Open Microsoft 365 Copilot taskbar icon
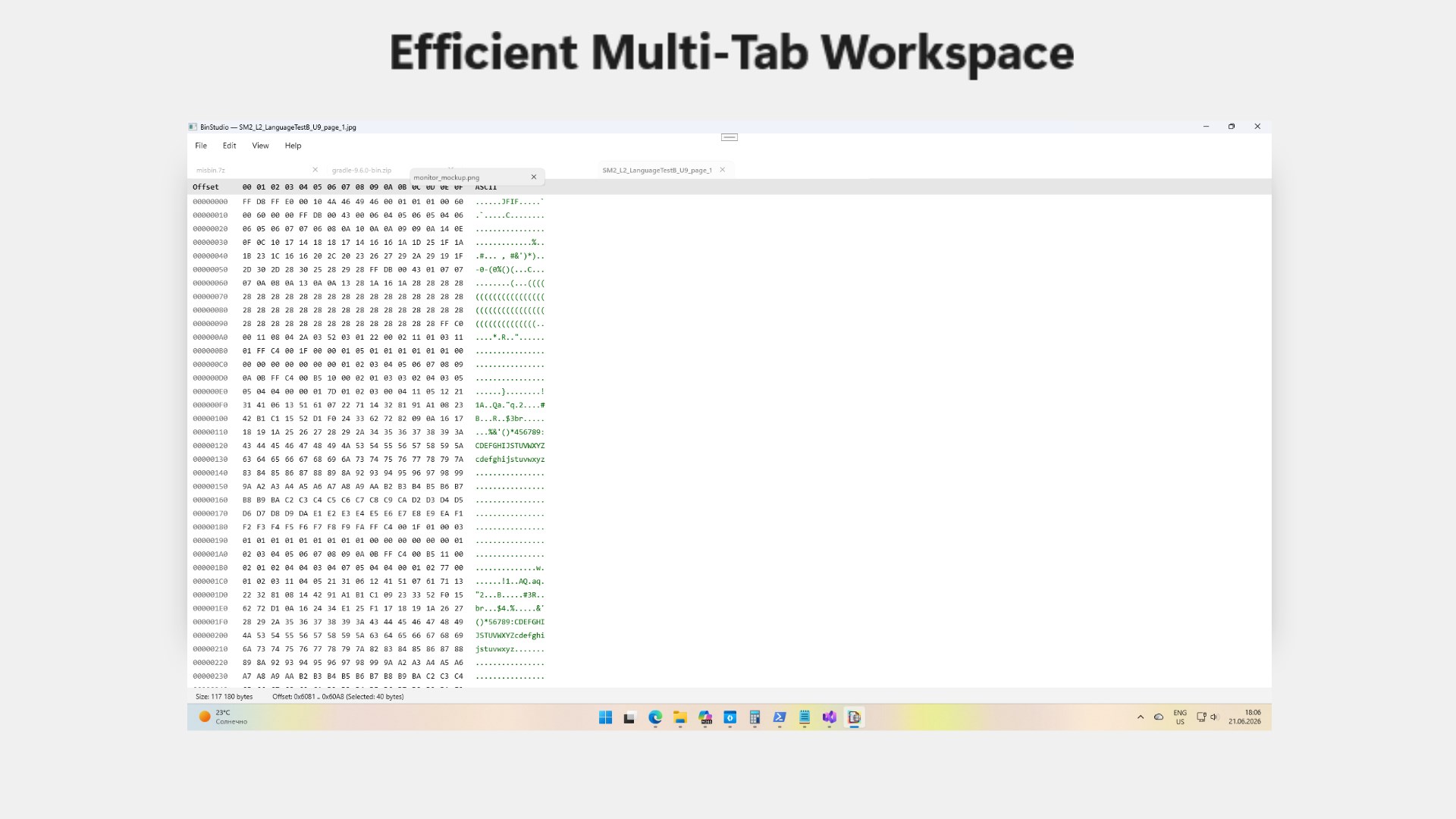 pyautogui.click(x=705, y=717)
